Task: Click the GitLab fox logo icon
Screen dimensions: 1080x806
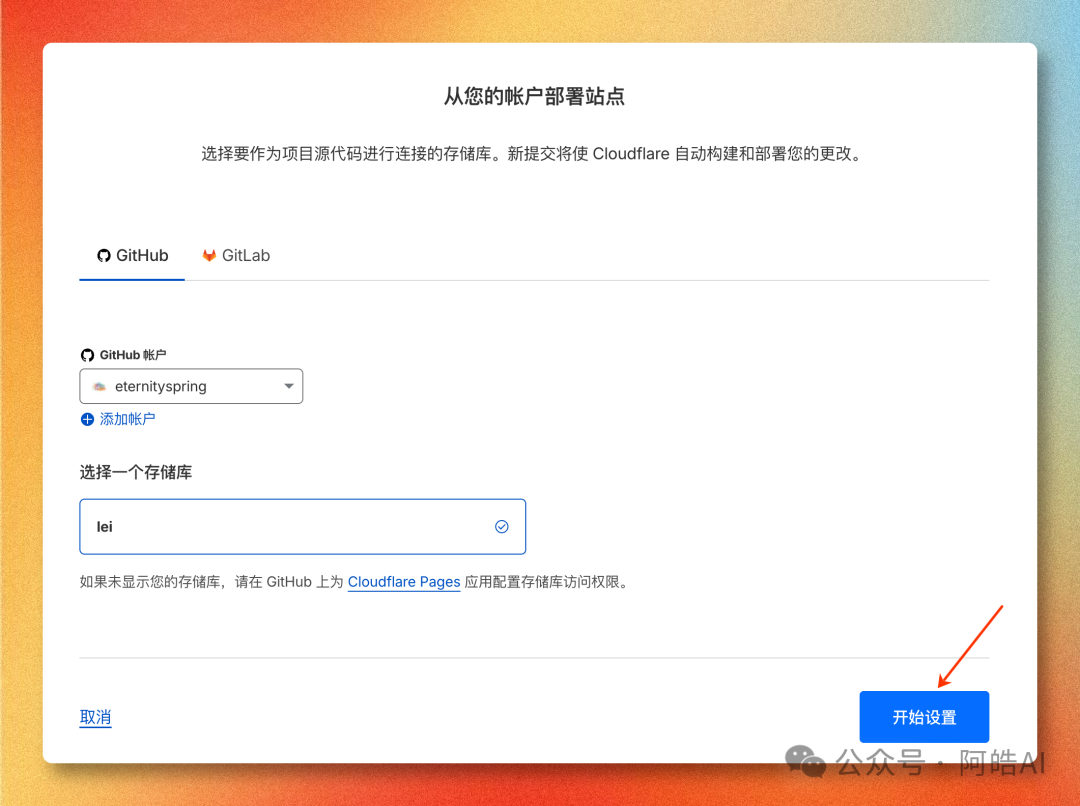Action: click(209, 256)
